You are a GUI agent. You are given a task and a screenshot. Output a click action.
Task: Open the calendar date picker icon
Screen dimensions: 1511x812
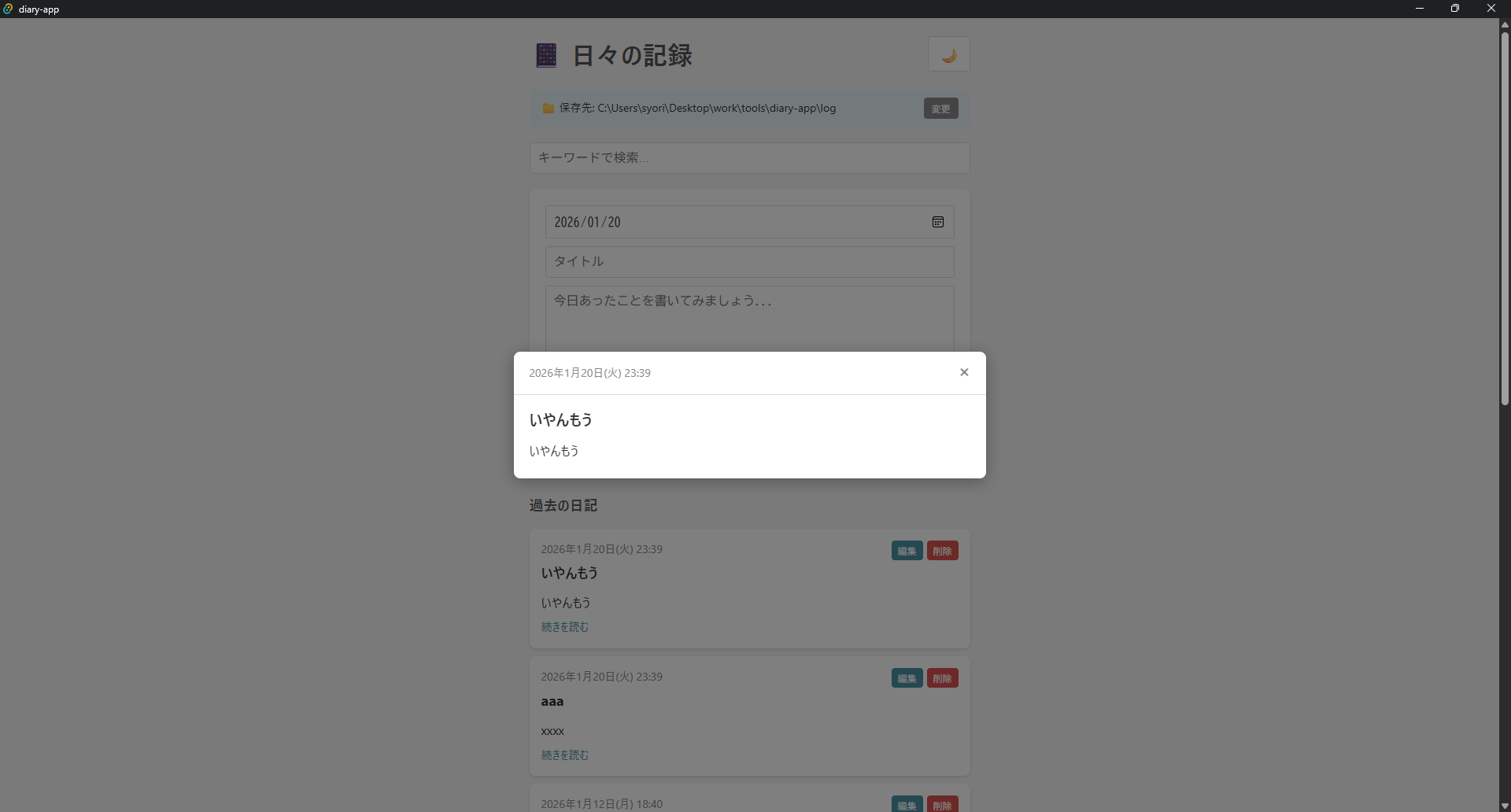[937, 222]
